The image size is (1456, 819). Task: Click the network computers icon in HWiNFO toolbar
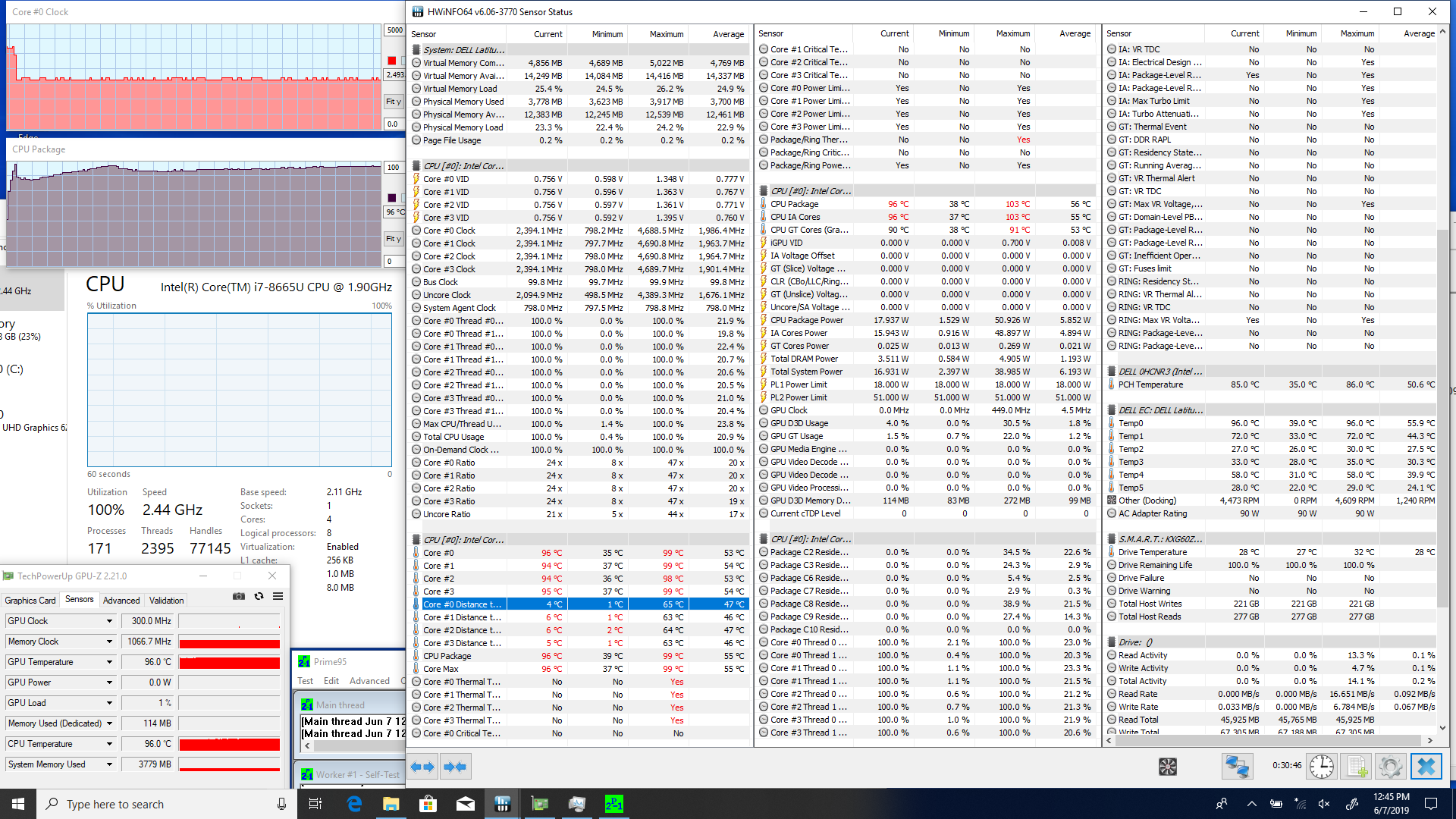[x=1237, y=767]
